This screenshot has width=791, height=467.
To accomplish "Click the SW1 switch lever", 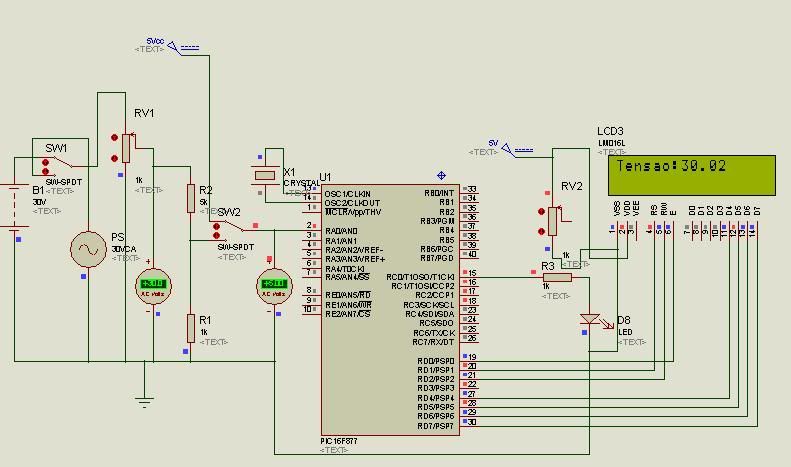I will [x=63, y=162].
